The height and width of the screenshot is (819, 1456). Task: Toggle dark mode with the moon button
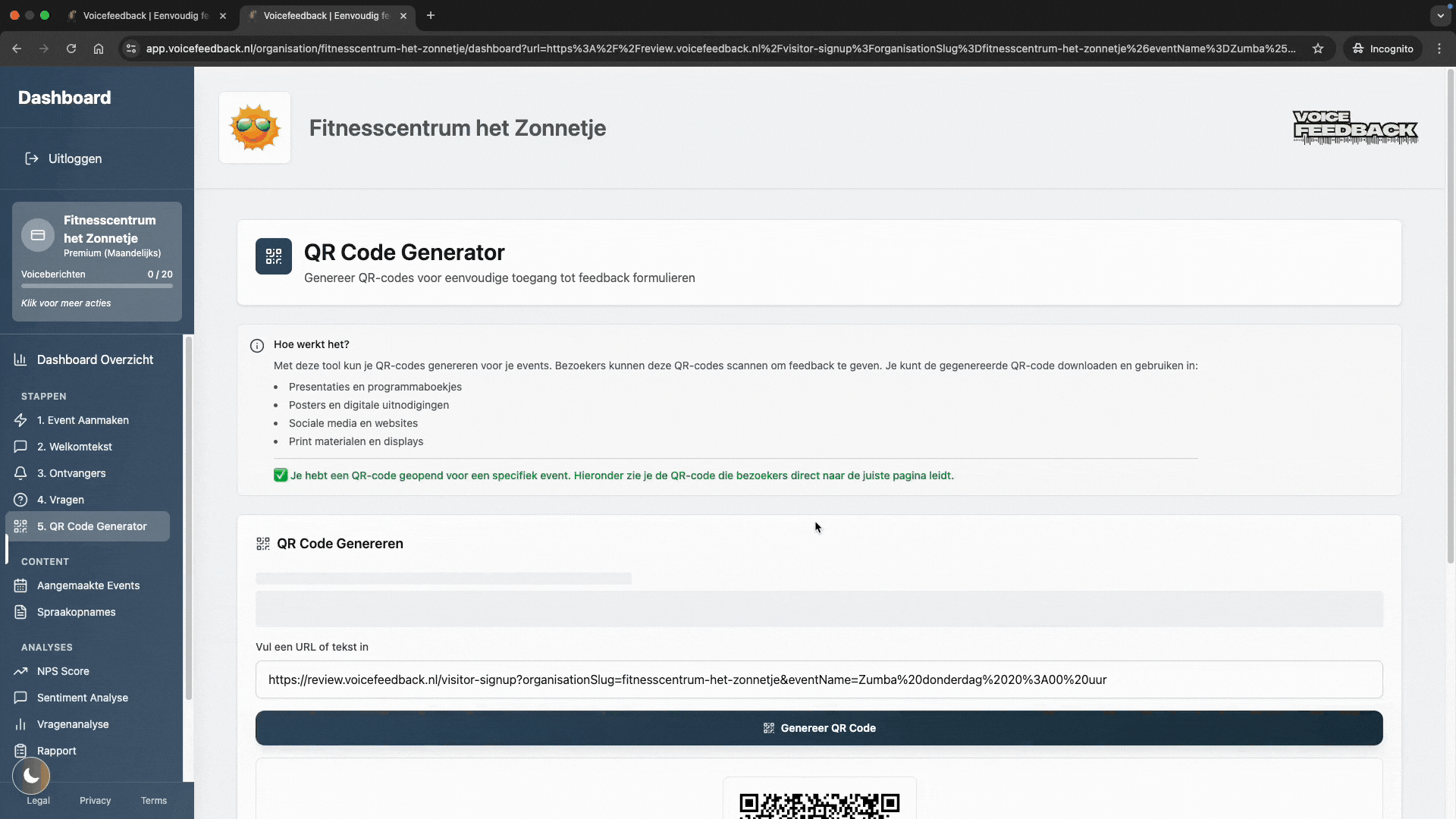tap(31, 775)
